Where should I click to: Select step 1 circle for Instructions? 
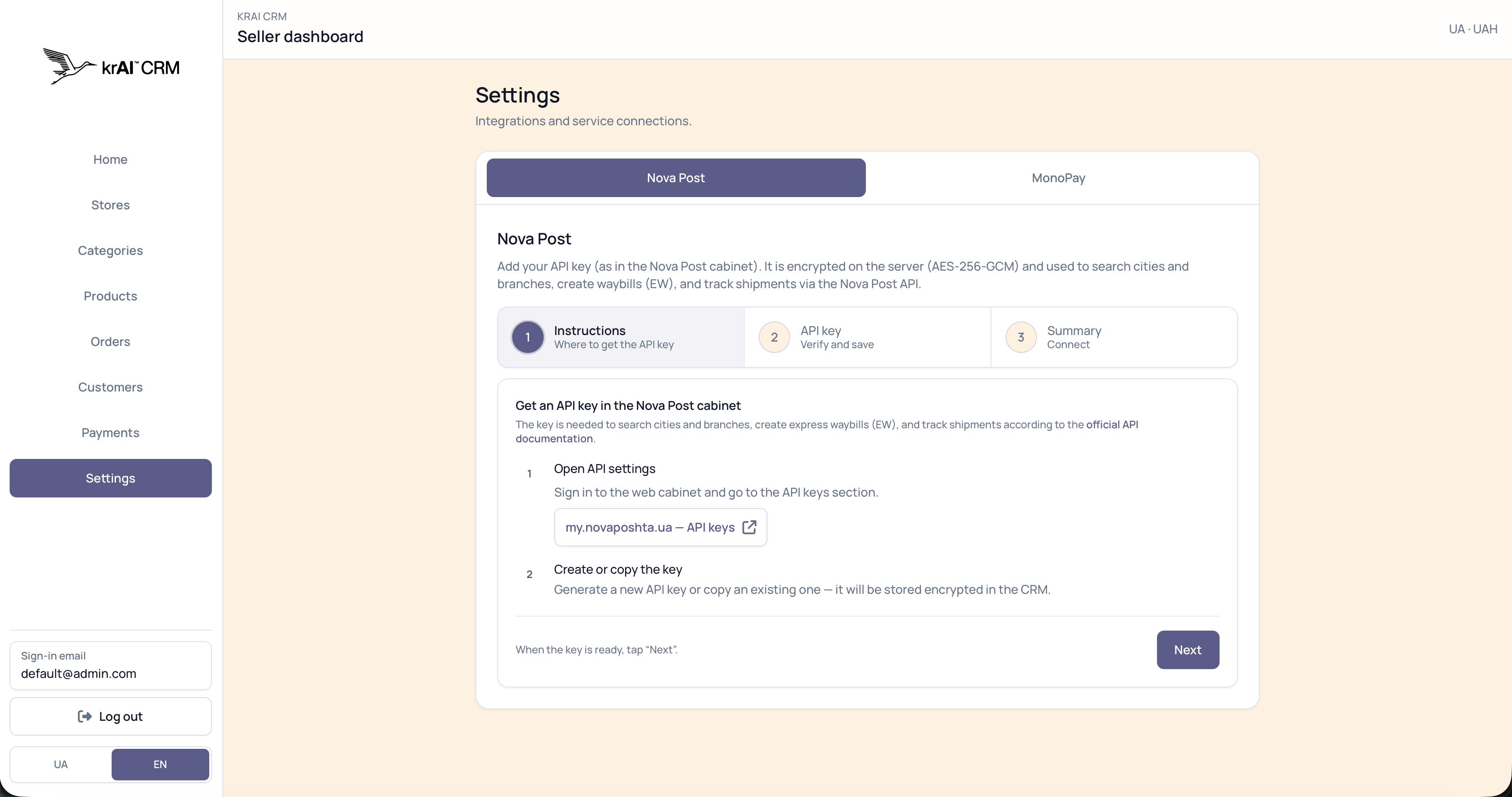(x=527, y=337)
